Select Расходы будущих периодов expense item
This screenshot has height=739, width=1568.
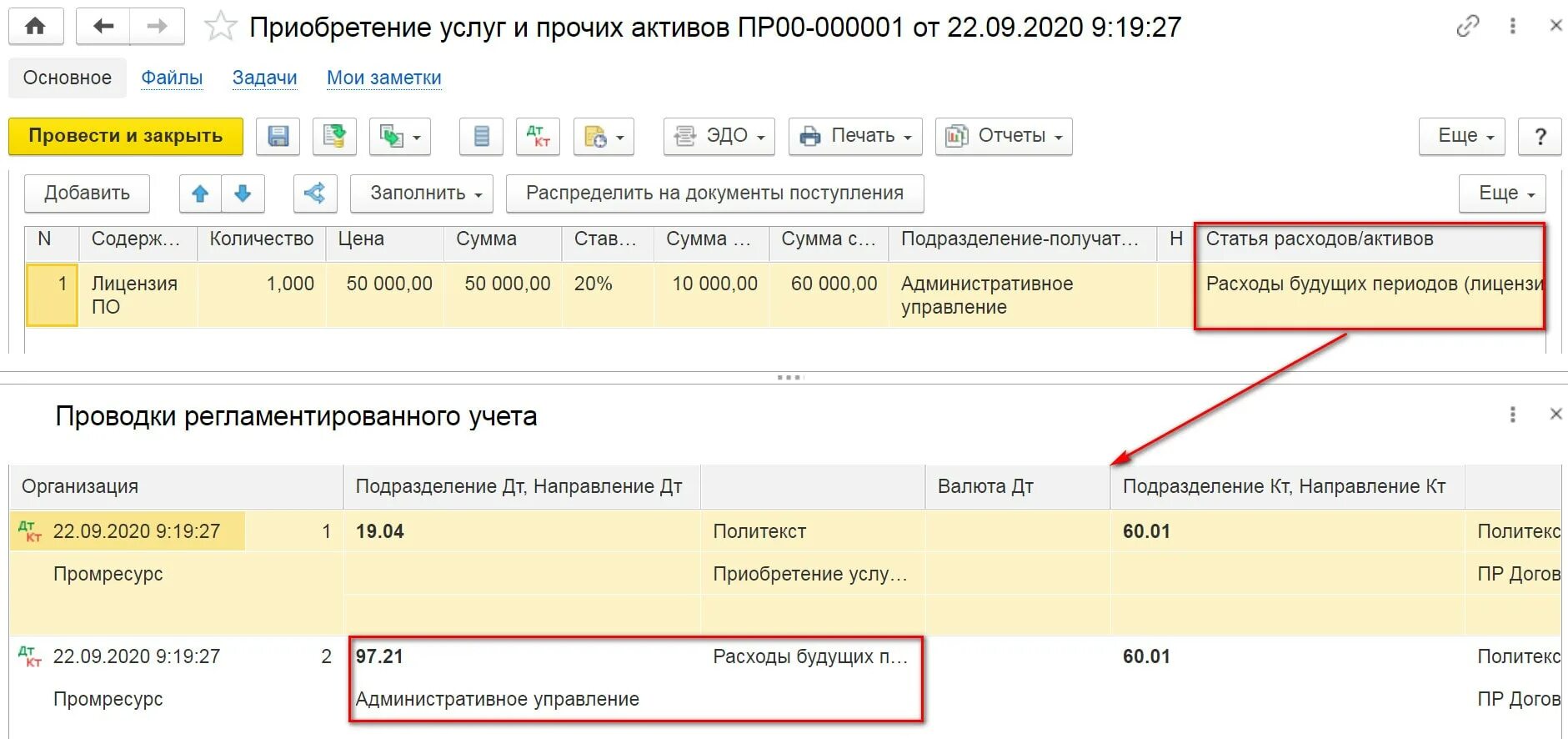pyautogui.click(x=1369, y=295)
